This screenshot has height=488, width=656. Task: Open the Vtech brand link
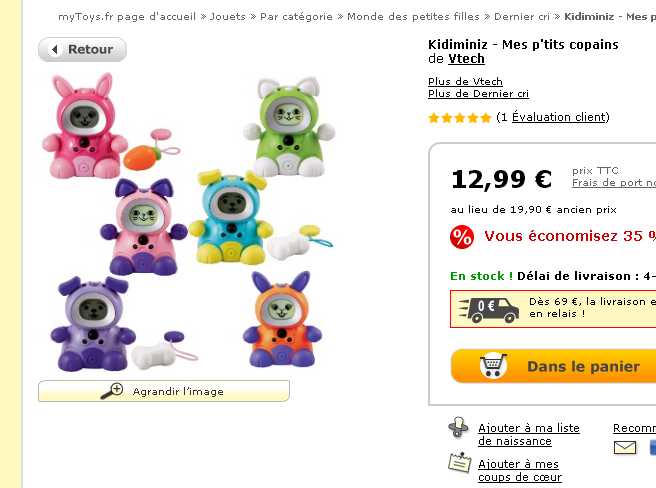[466, 59]
